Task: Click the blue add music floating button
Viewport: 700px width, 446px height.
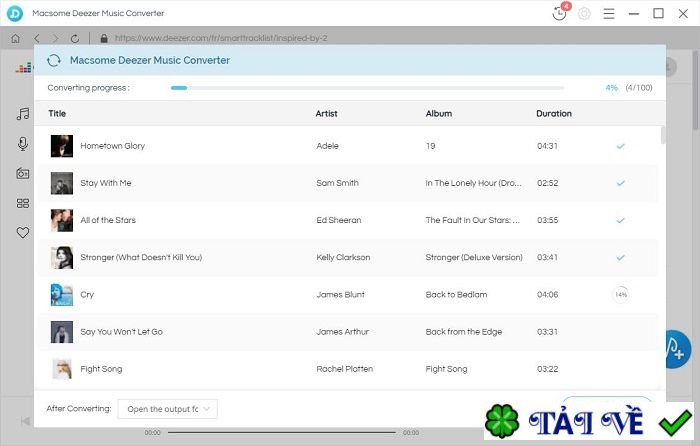Action: [x=678, y=349]
